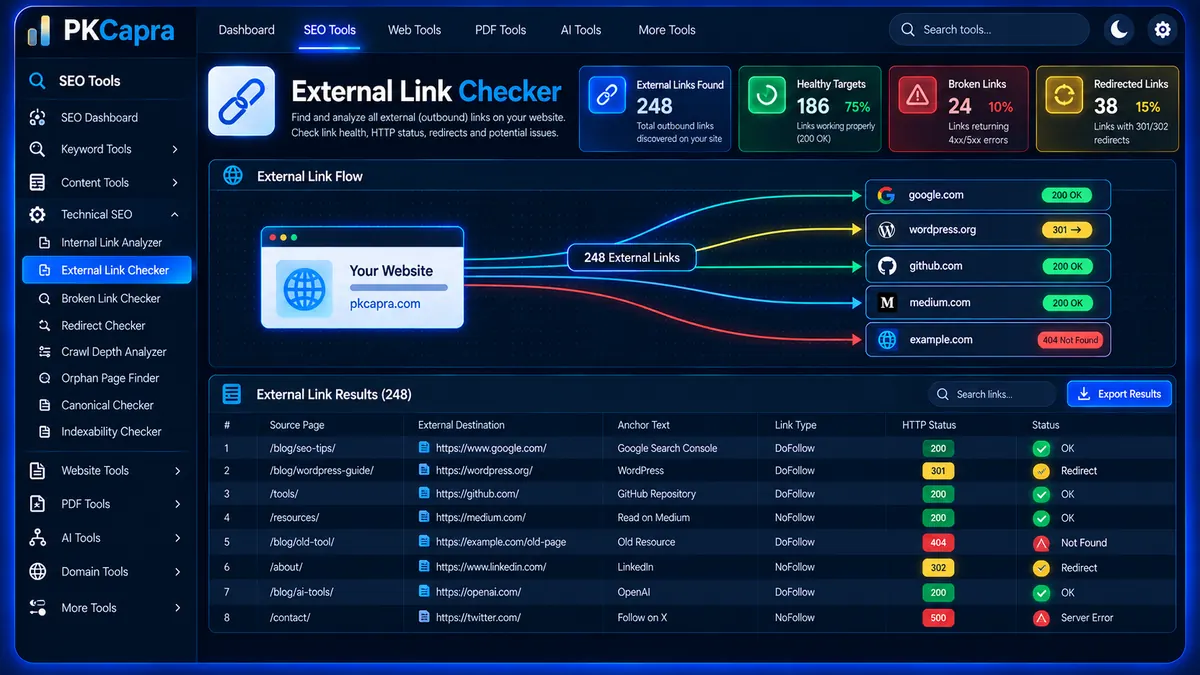Open Orphan Page Finder
This screenshot has height=675, width=1200.
pyautogui.click(x=110, y=378)
